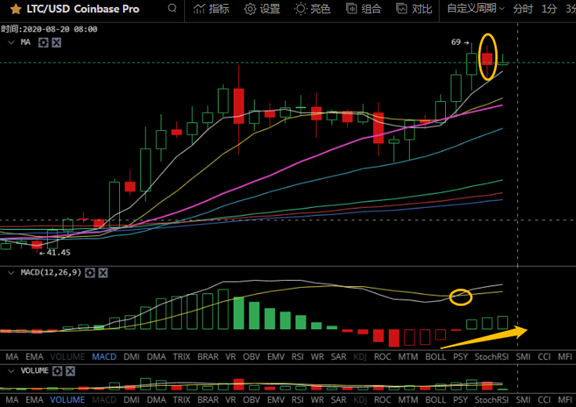Select EMV in the upper indicator tab row

tap(276, 357)
